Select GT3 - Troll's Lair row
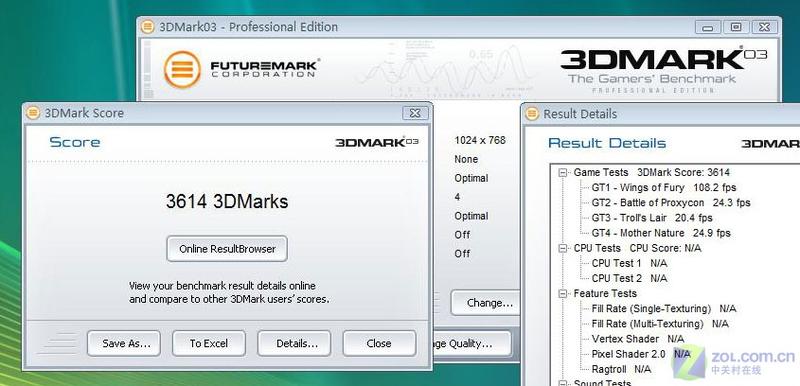 (652, 218)
